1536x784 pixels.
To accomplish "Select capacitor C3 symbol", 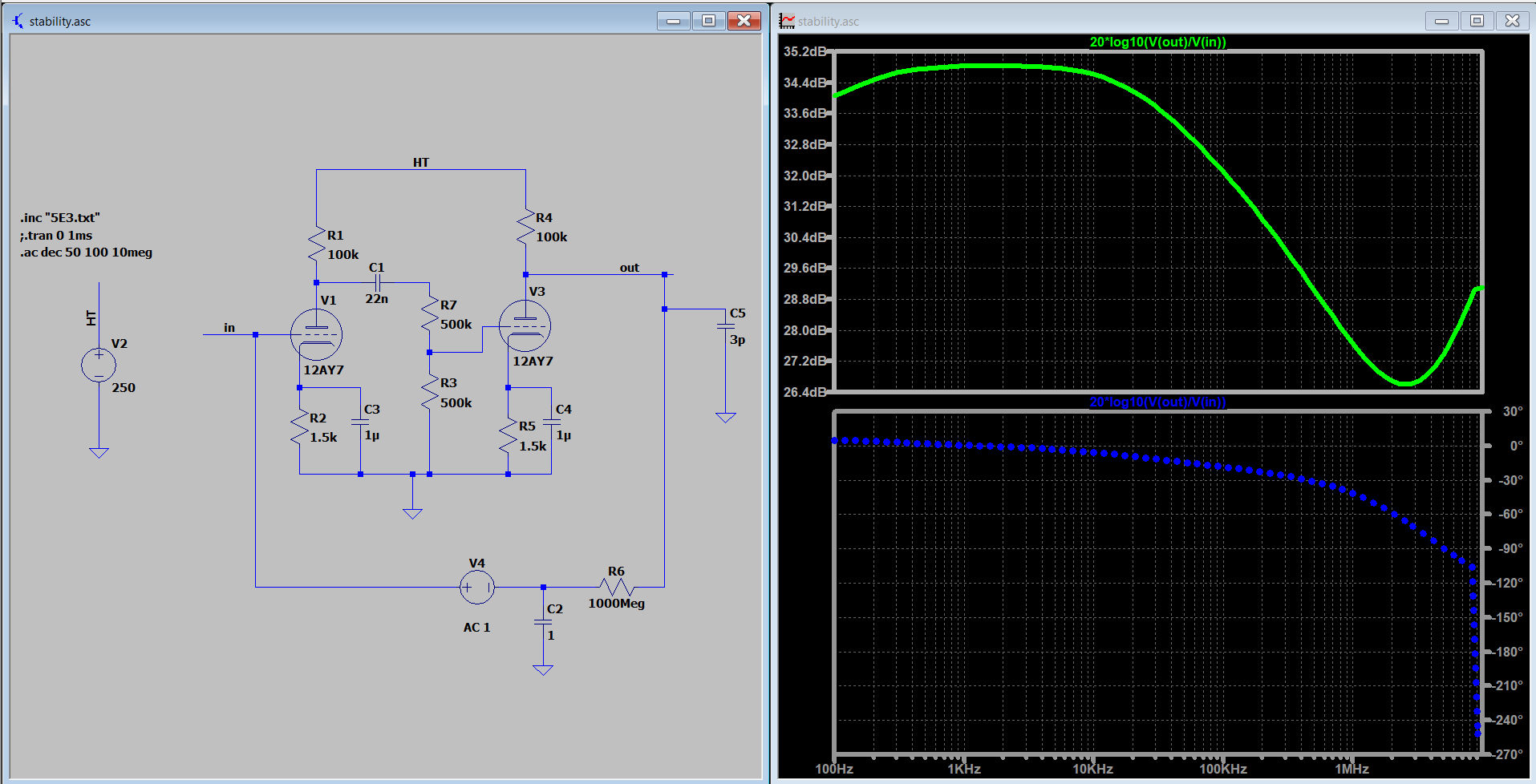I will point(360,422).
